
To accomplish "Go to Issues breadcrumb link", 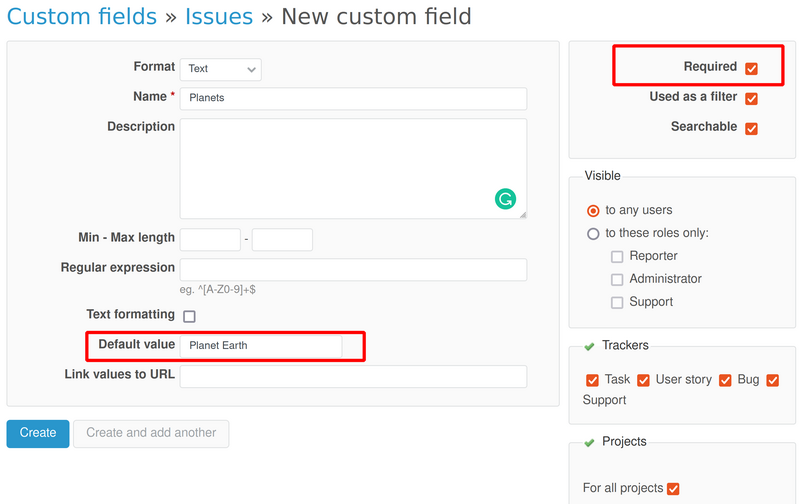I will (x=217, y=17).
